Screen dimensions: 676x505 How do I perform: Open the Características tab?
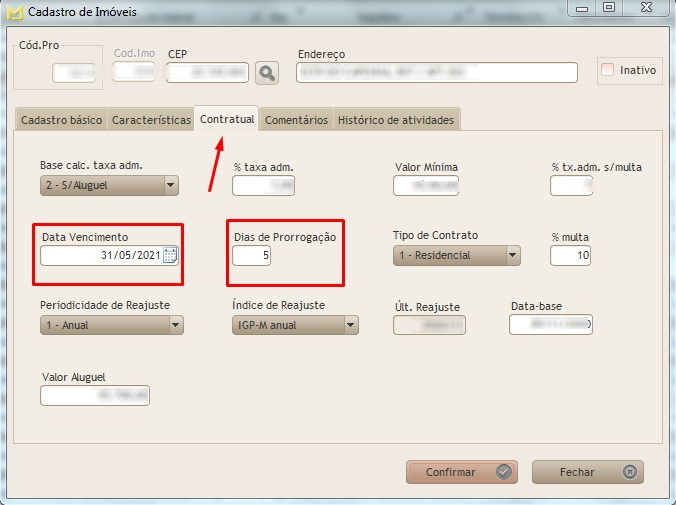coord(151,120)
